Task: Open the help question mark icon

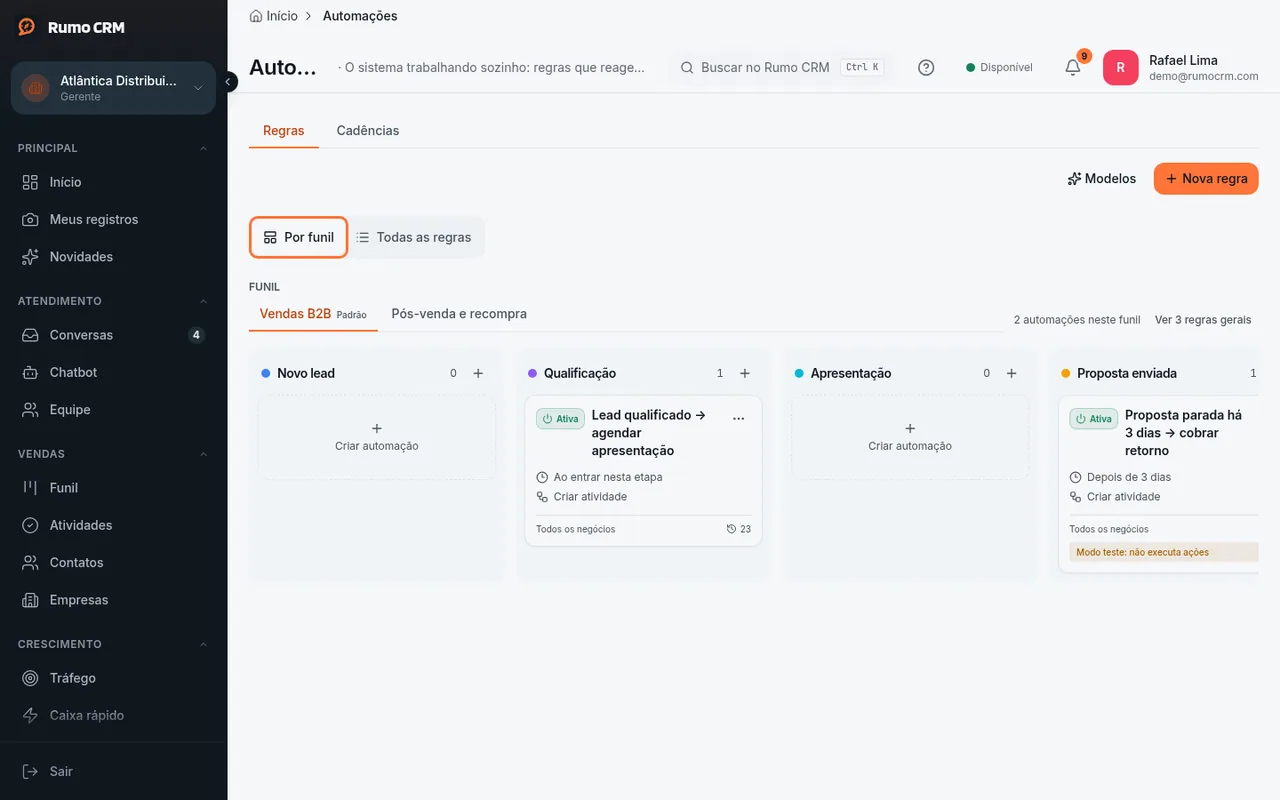Action: point(926,68)
